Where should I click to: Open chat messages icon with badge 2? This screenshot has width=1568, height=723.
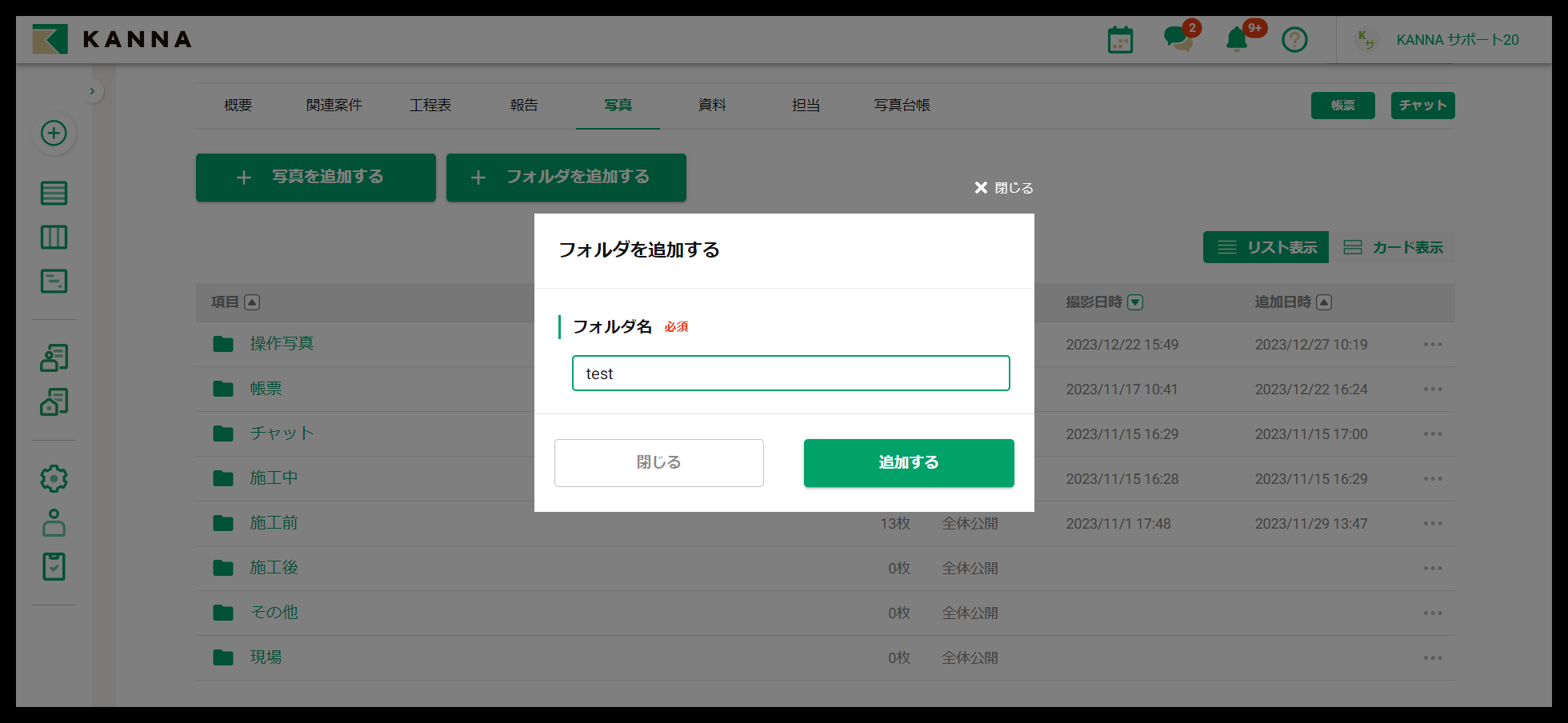pyautogui.click(x=1178, y=38)
